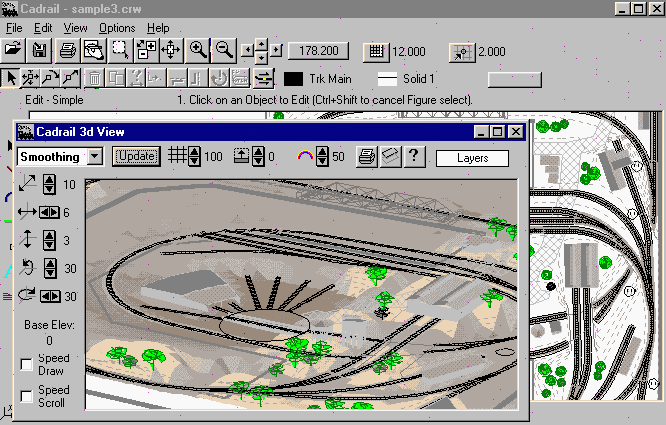Open the Options menu
This screenshot has width=666, height=425.
coord(117,28)
